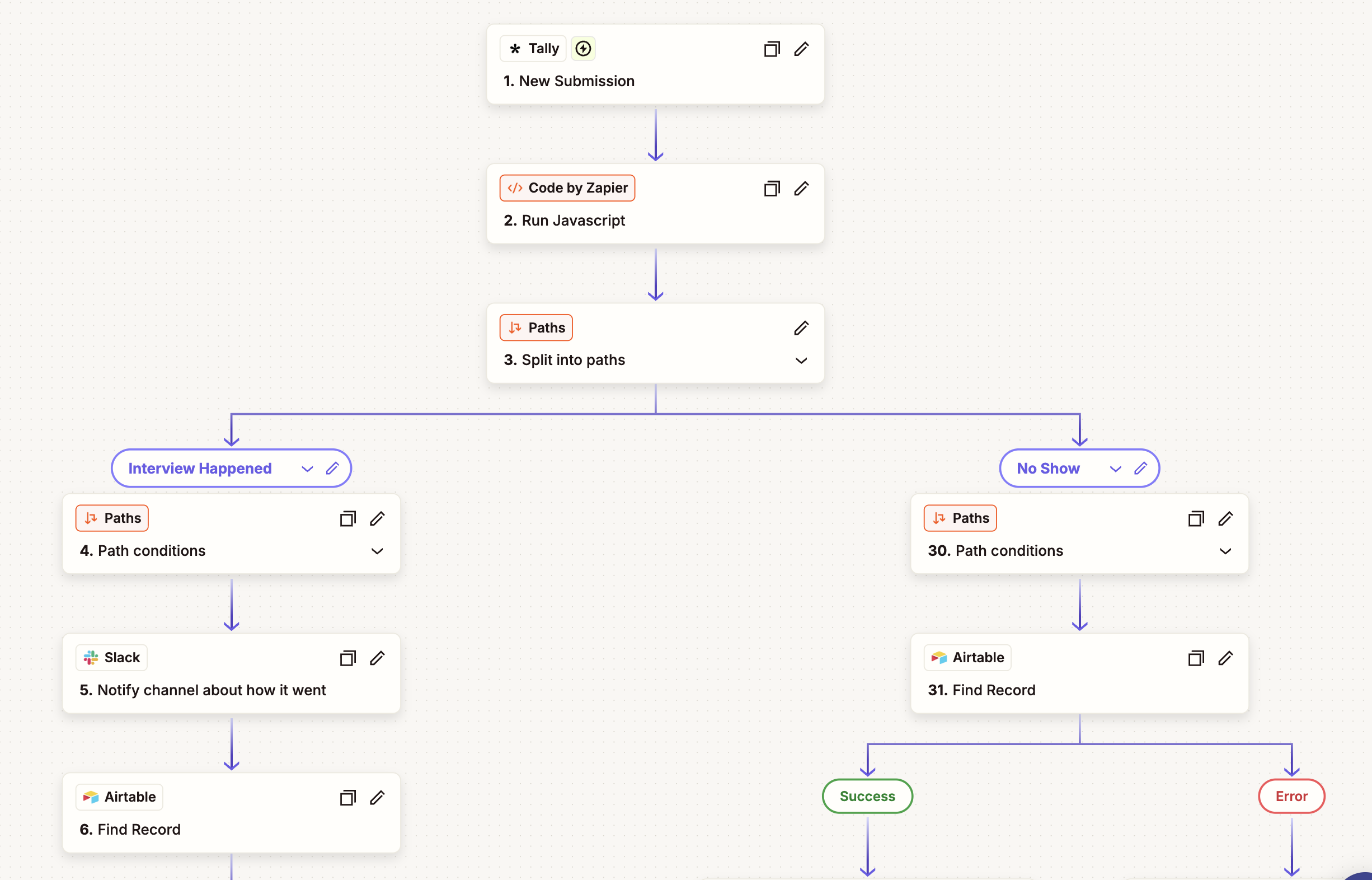This screenshot has width=1372, height=880.
Task: Expand the chevron on step 30 Path conditions
Action: click(x=1225, y=551)
